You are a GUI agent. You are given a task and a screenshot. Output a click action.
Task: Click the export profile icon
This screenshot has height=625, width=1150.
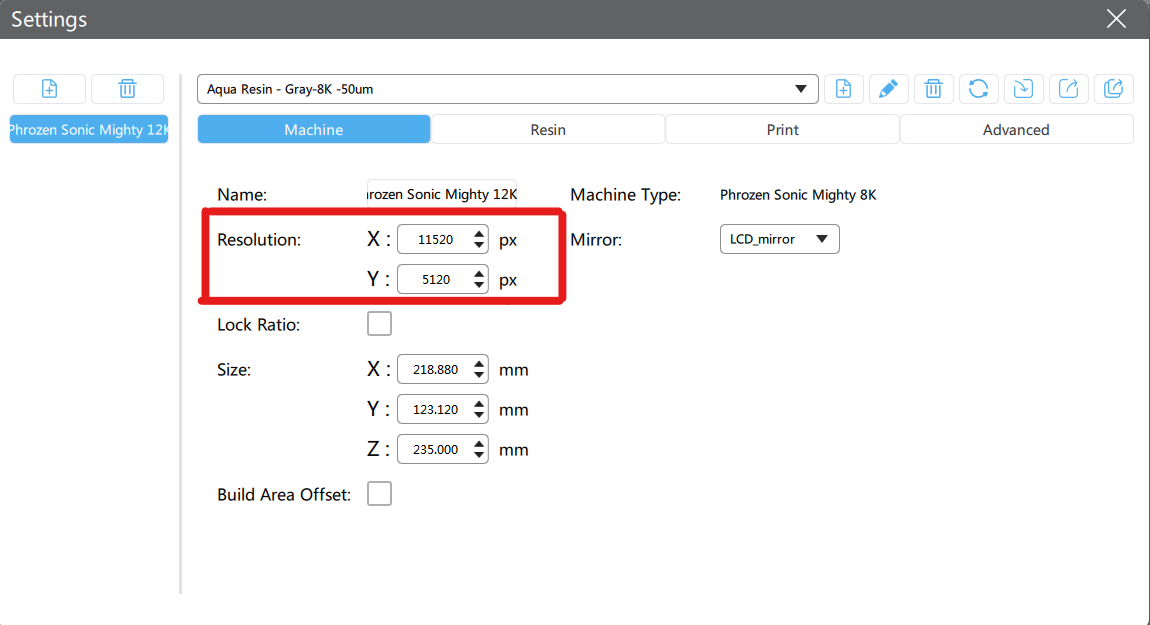(1068, 89)
